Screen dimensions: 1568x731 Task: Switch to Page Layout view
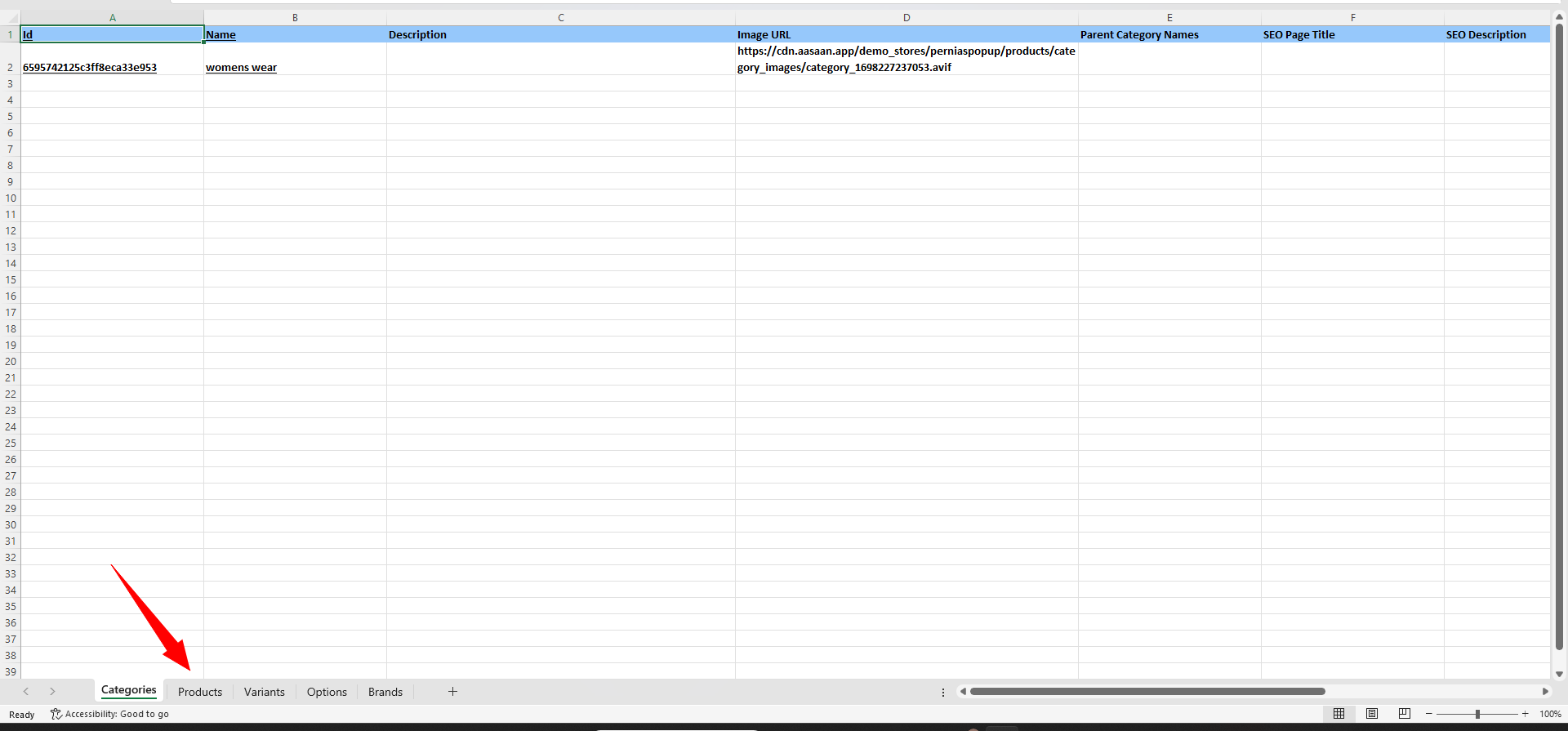click(x=1372, y=714)
